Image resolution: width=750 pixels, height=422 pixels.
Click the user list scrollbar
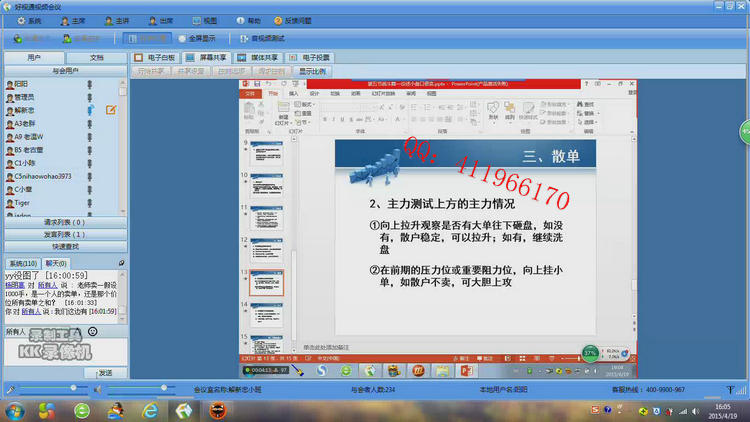(x=123, y=147)
